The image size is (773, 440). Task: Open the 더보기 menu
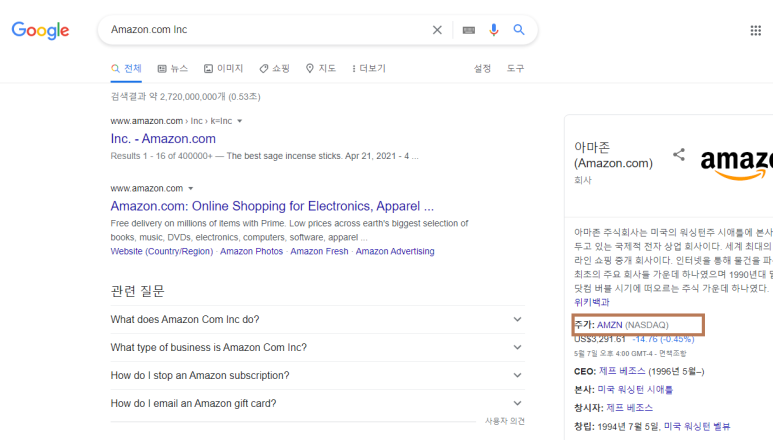click(369, 68)
